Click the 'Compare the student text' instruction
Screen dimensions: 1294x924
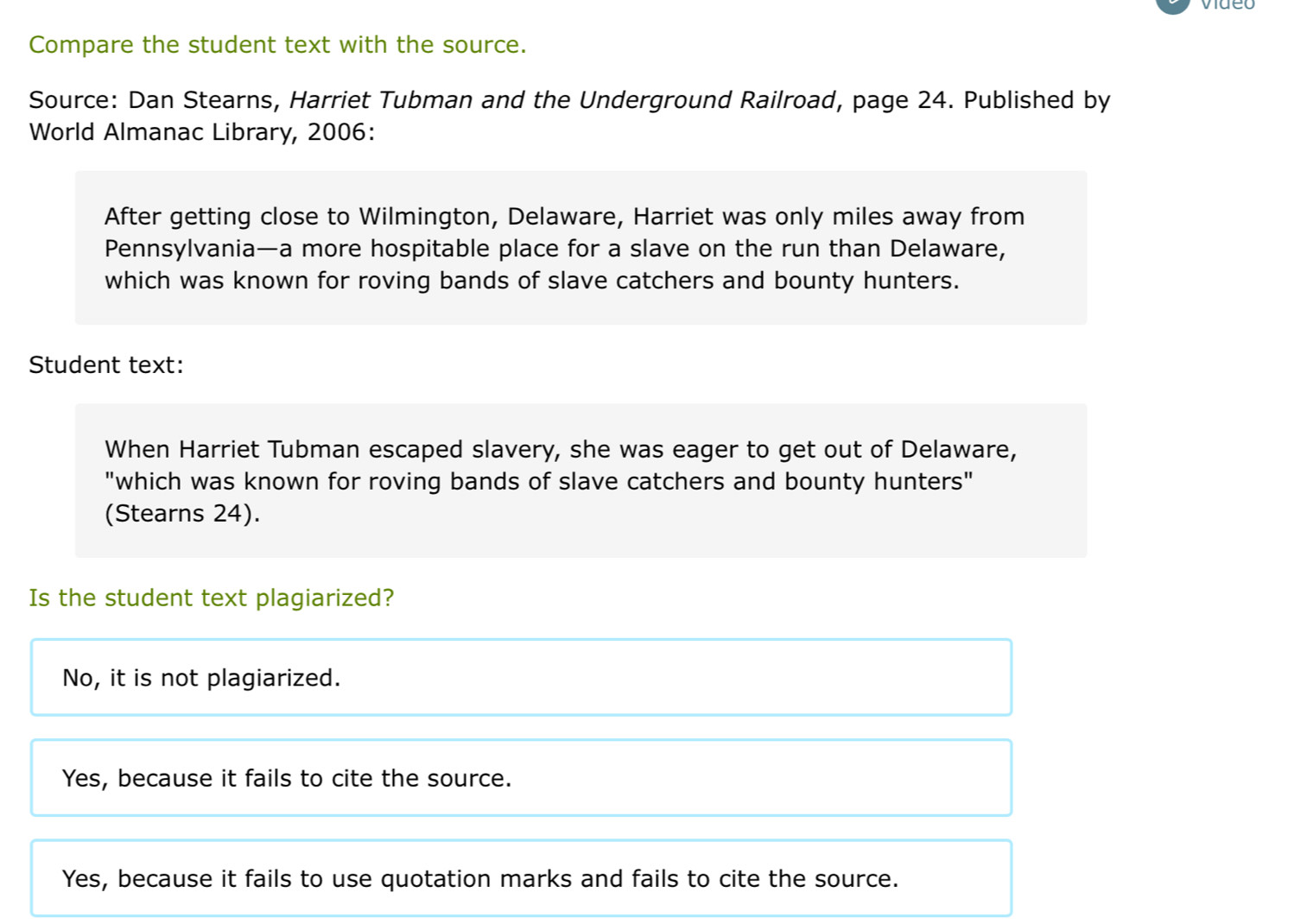pos(277,45)
